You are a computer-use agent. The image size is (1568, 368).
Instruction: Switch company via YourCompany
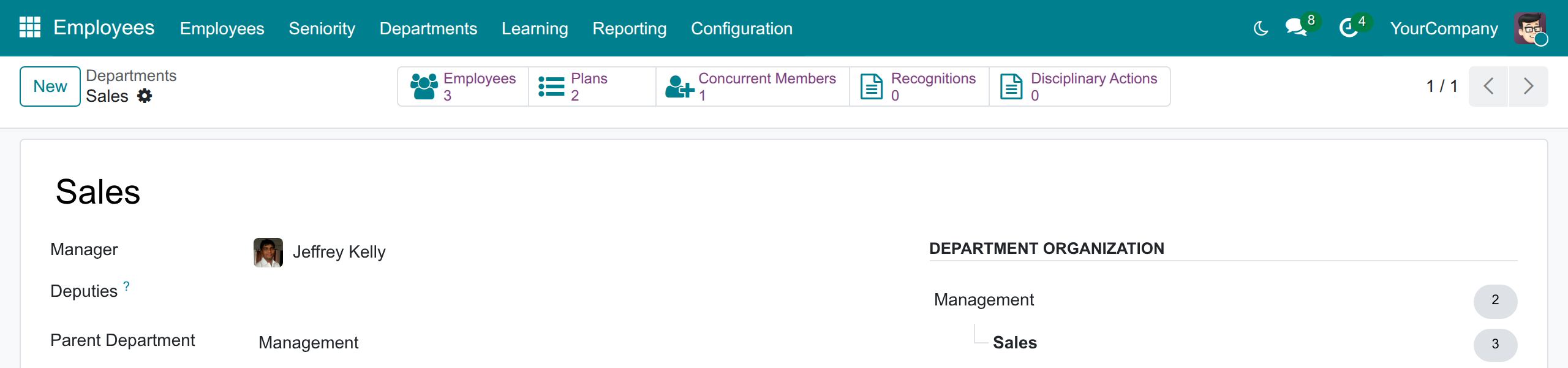pyautogui.click(x=1444, y=28)
